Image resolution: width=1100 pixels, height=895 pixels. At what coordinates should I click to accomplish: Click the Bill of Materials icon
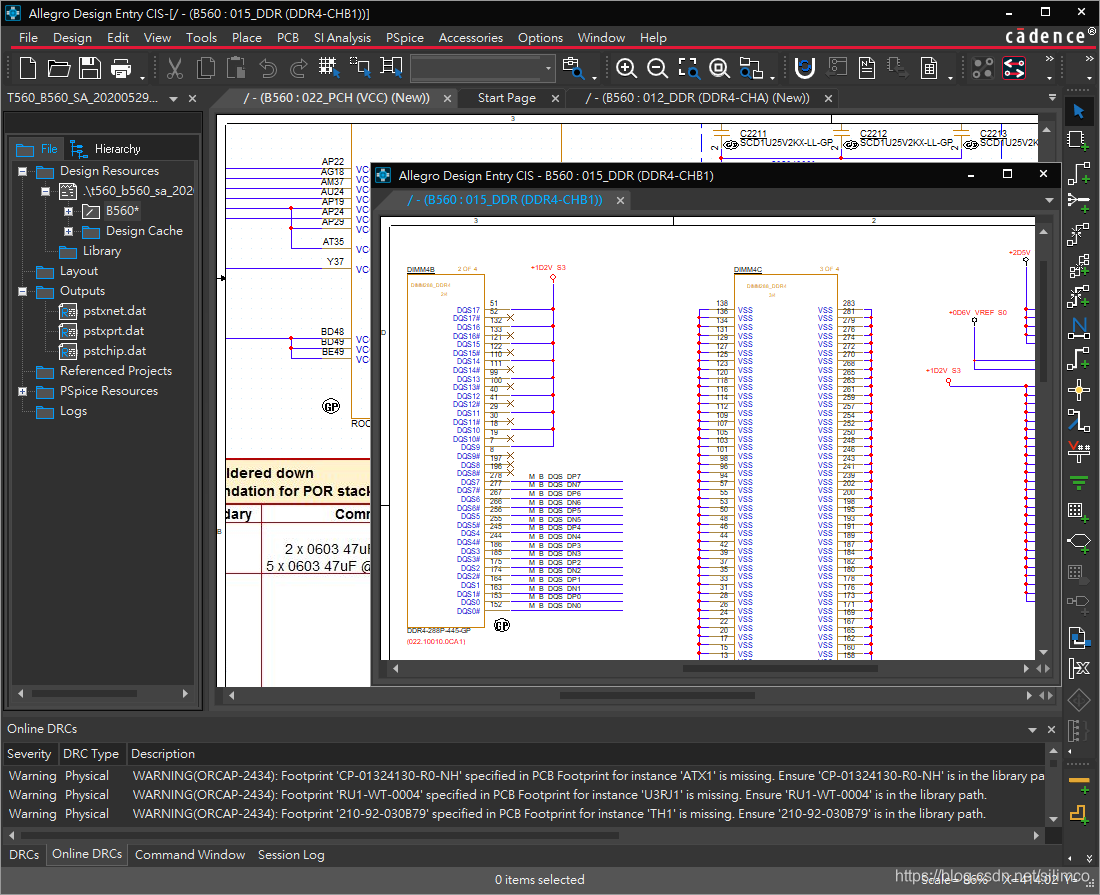[x=929, y=68]
